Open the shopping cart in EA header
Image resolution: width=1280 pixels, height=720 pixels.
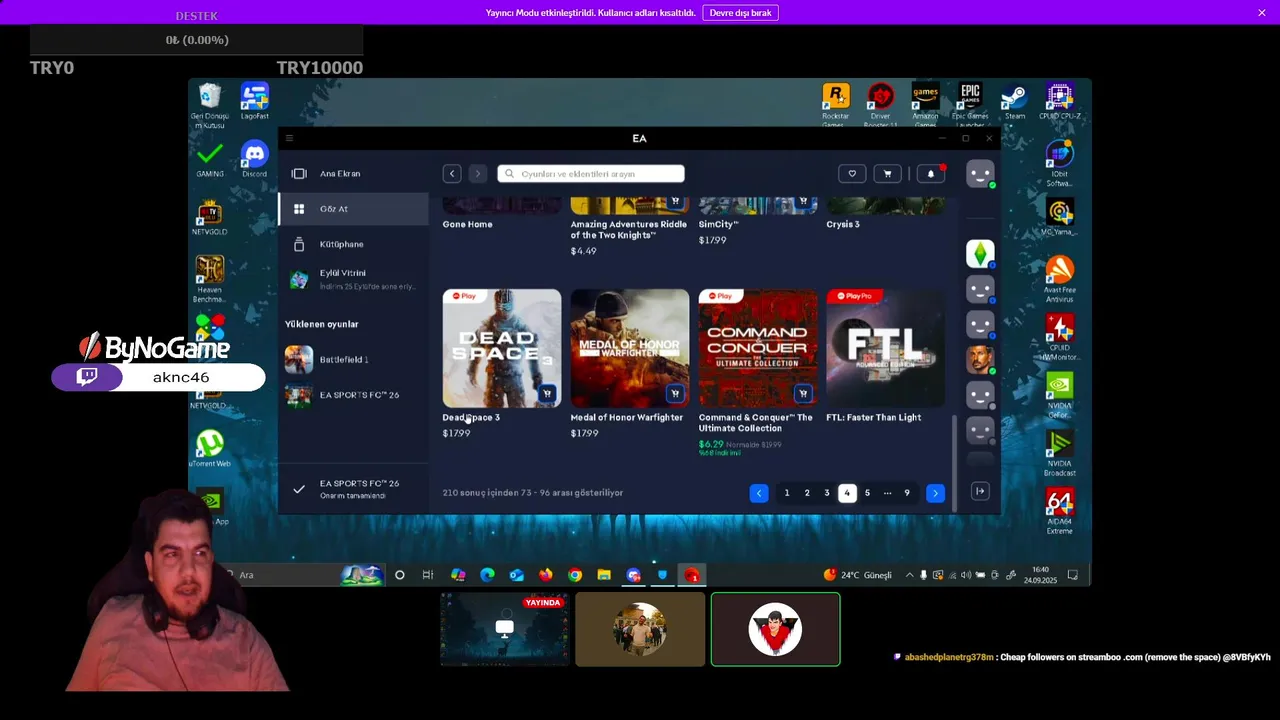887,174
